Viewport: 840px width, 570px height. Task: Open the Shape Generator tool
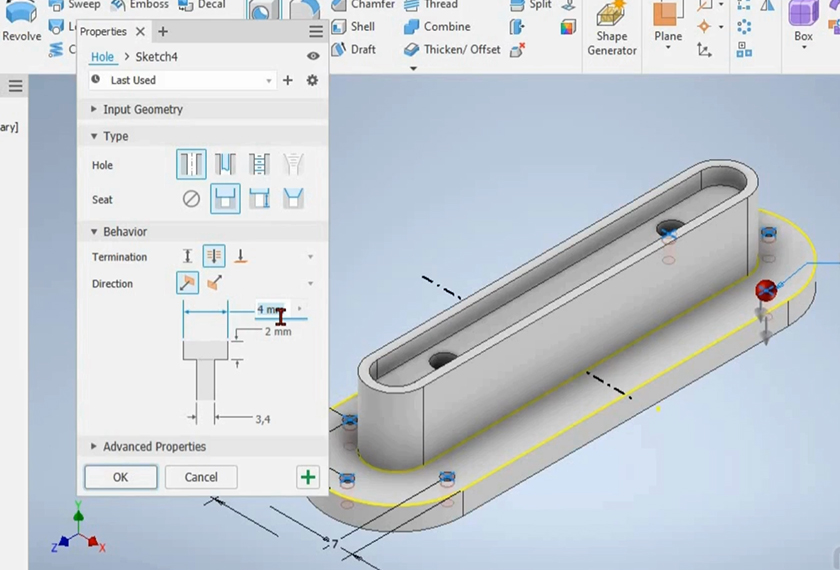(611, 30)
